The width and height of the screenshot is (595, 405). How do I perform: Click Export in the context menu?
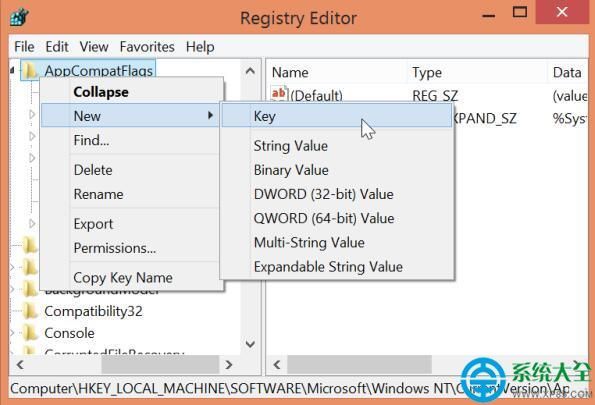point(93,224)
